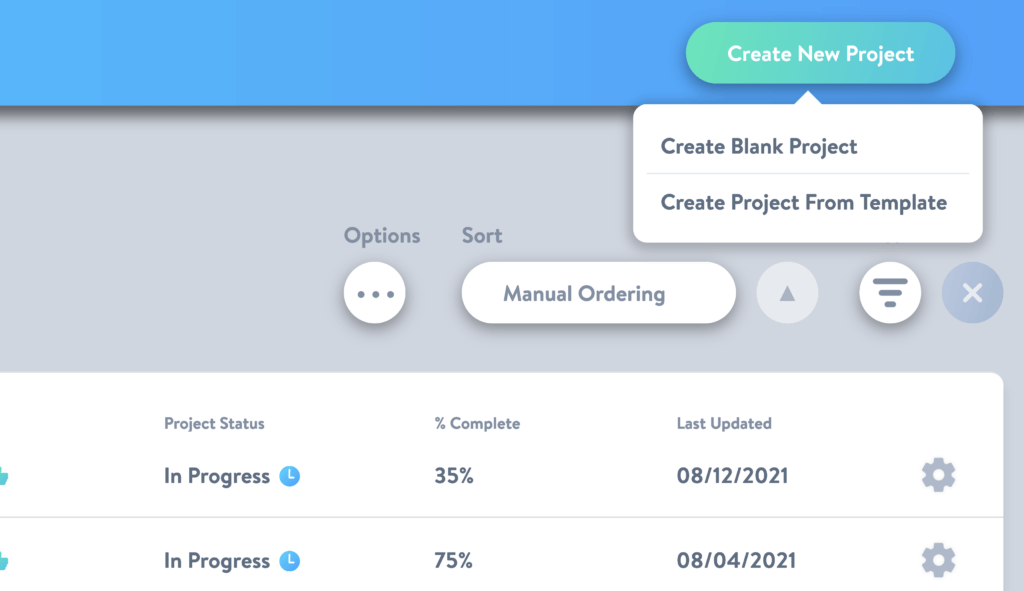Open settings gear for 75% project

pyautogui.click(x=938, y=560)
